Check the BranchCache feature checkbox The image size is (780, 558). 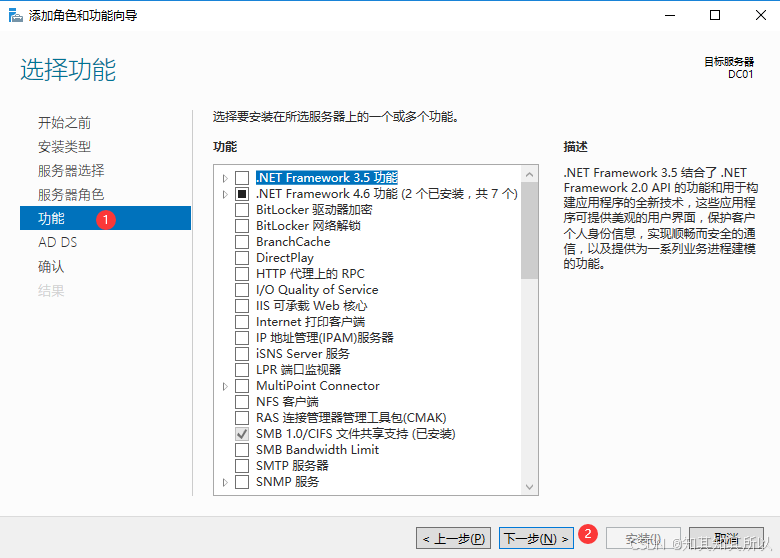pyautogui.click(x=242, y=242)
